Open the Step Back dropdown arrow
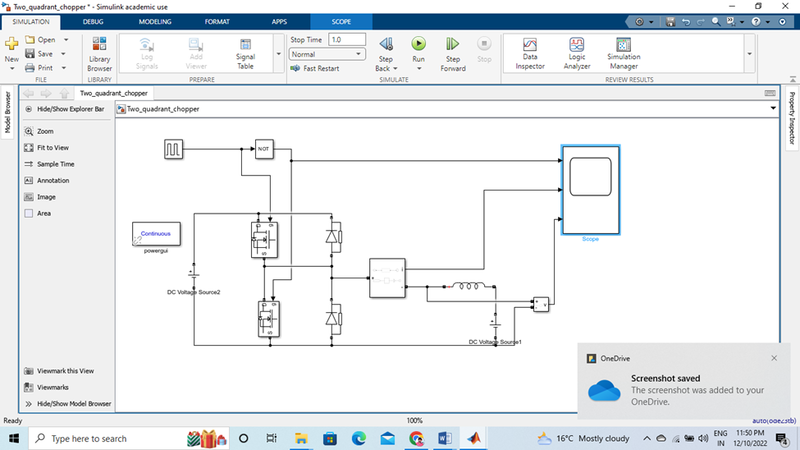800x450 pixels. click(x=395, y=68)
